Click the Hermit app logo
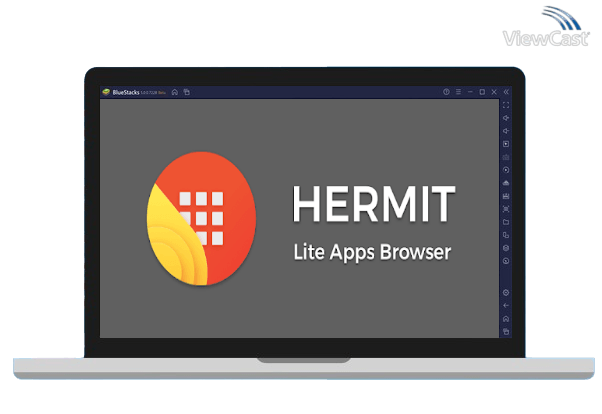Screen dimensions: 602x414 pyautogui.click(x=201, y=219)
